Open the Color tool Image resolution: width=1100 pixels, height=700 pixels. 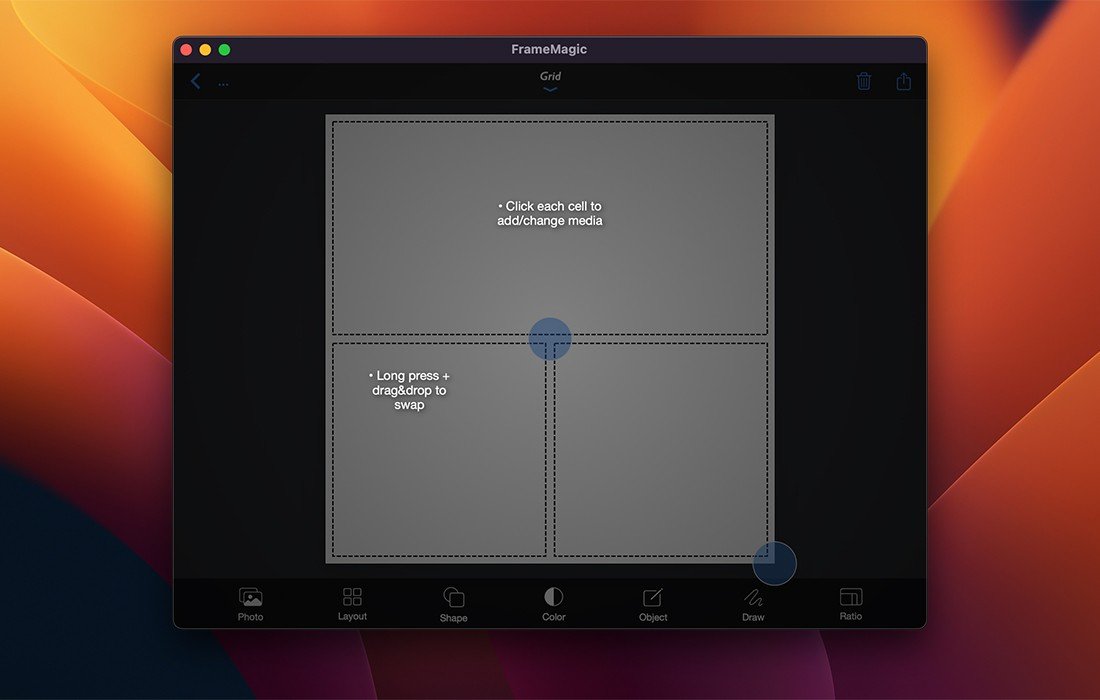coord(553,603)
